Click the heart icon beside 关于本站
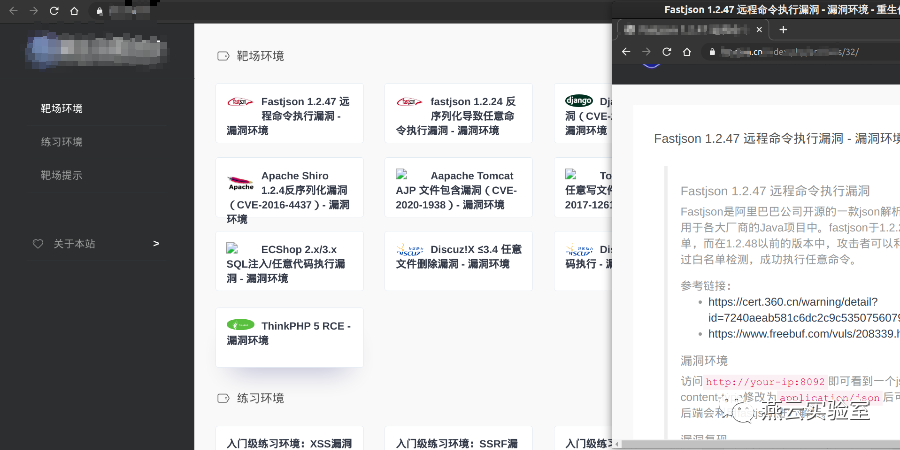Screen dimensions: 900x450 point(38,244)
